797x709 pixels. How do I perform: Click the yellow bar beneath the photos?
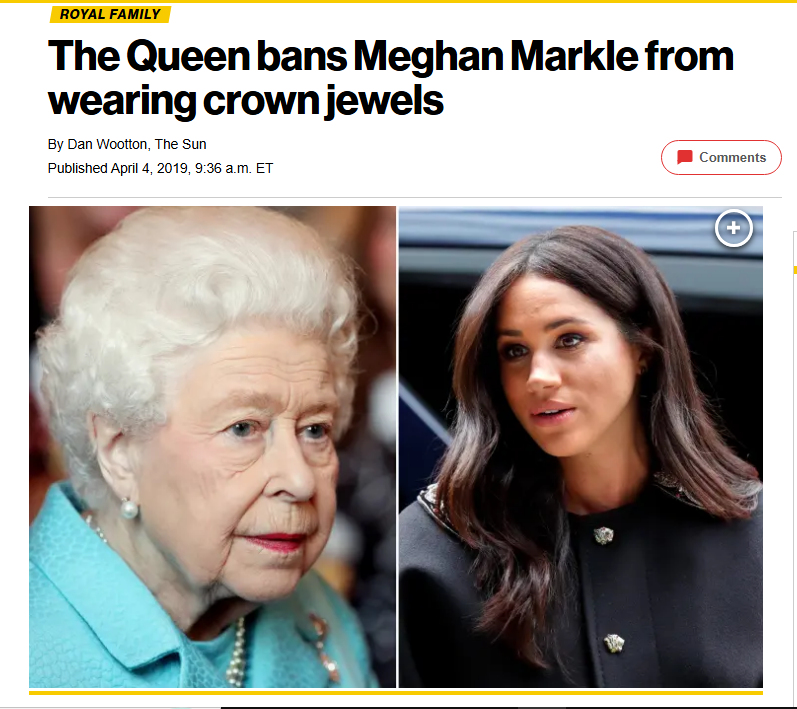tap(396, 692)
